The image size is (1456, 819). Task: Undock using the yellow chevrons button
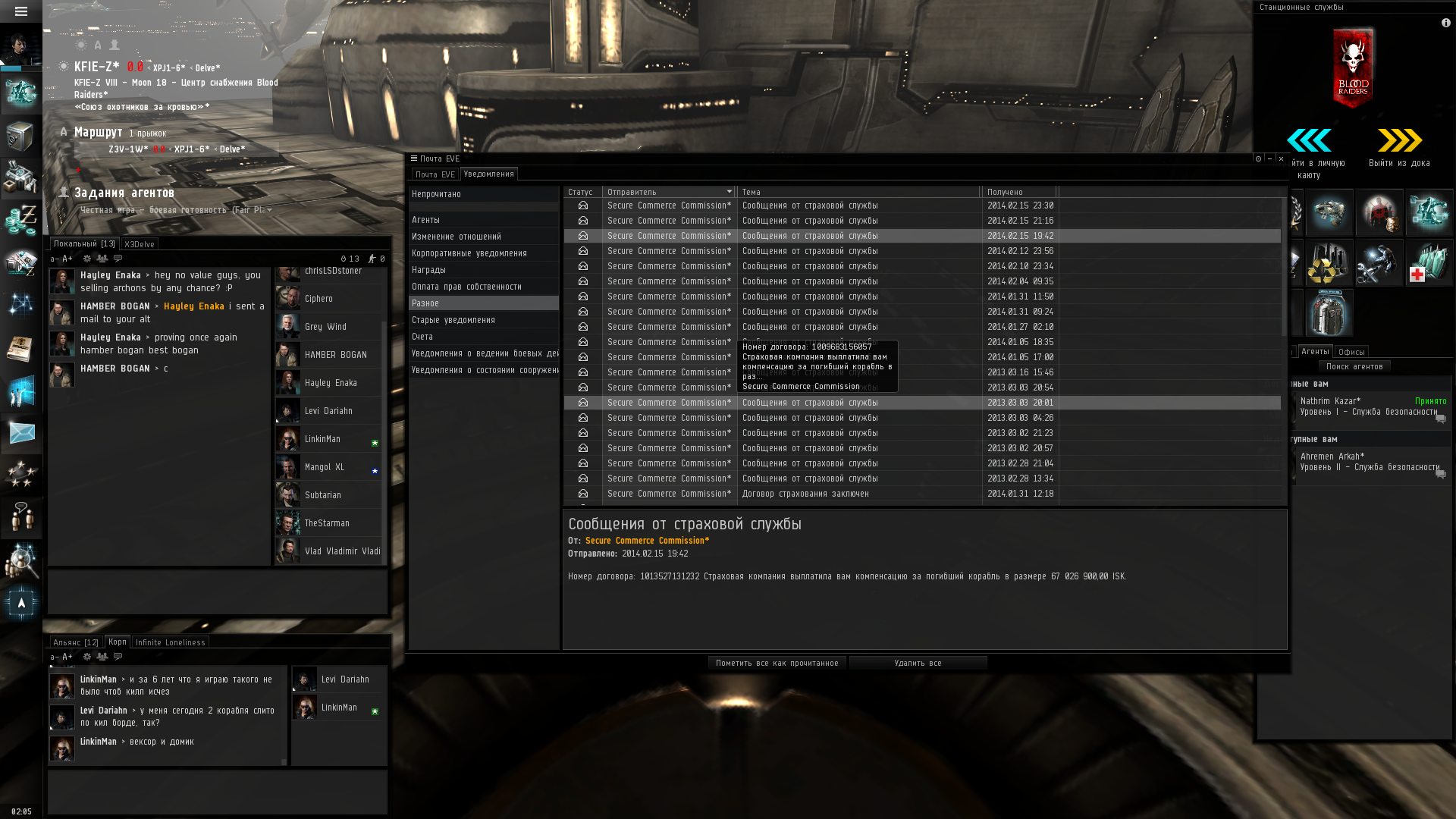tap(1400, 140)
